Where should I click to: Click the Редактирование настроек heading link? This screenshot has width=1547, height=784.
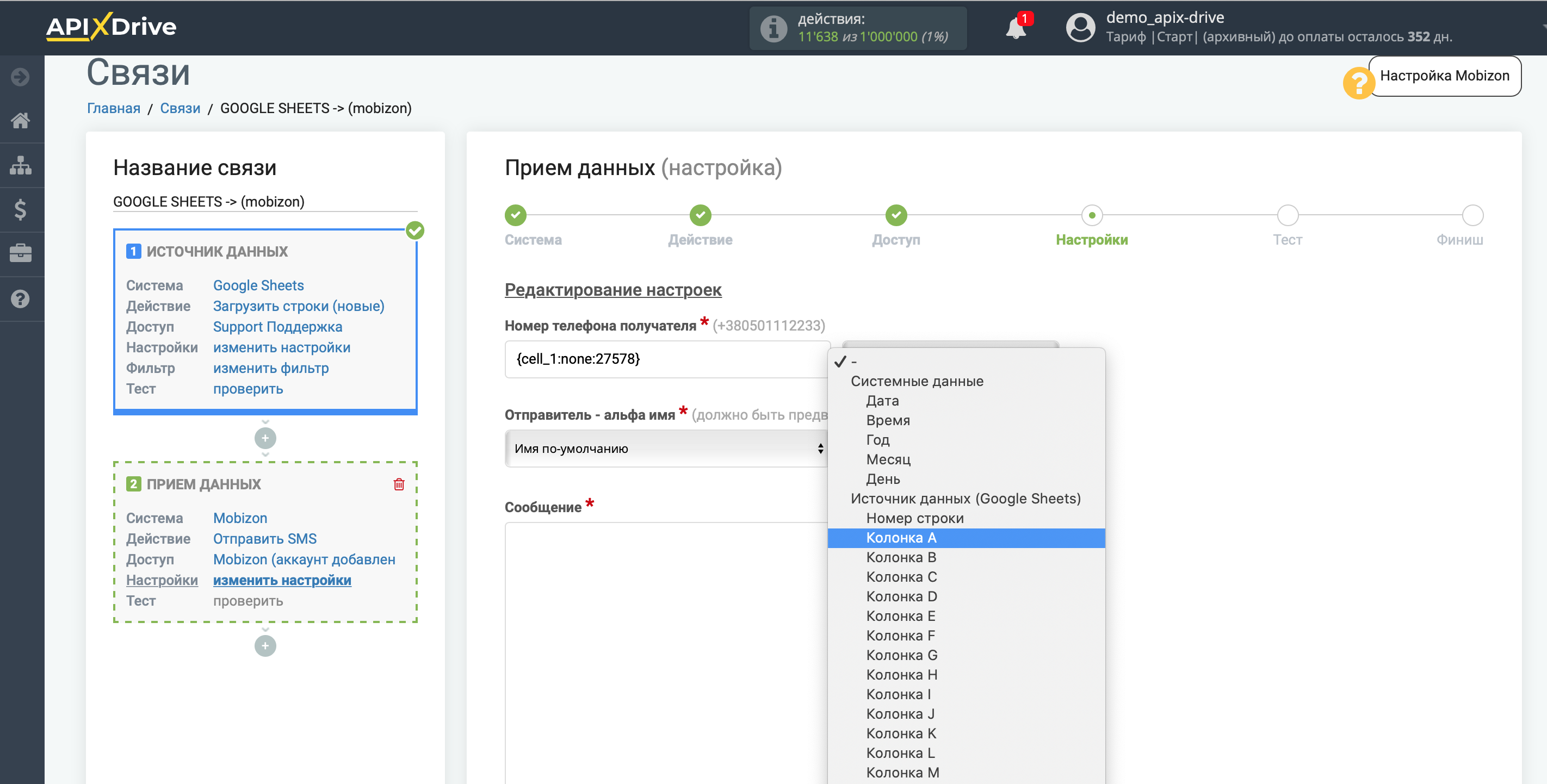pyautogui.click(x=612, y=290)
